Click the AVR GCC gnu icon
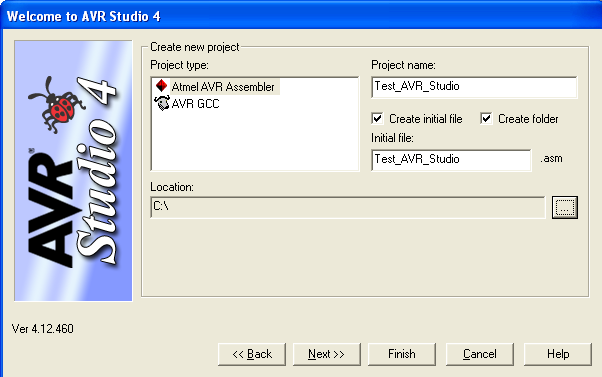602x377 pixels. [x=162, y=103]
